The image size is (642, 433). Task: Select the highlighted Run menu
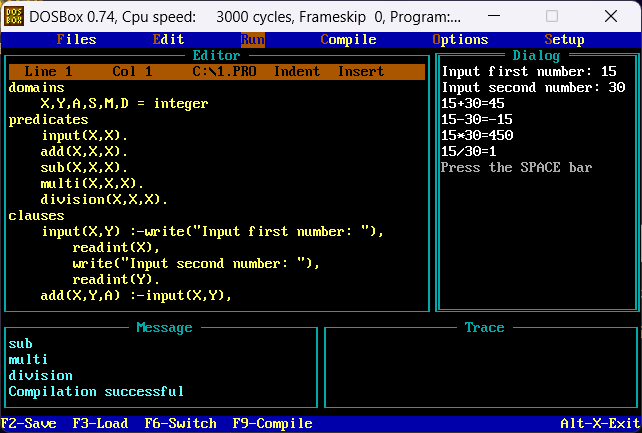pyautogui.click(x=253, y=40)
